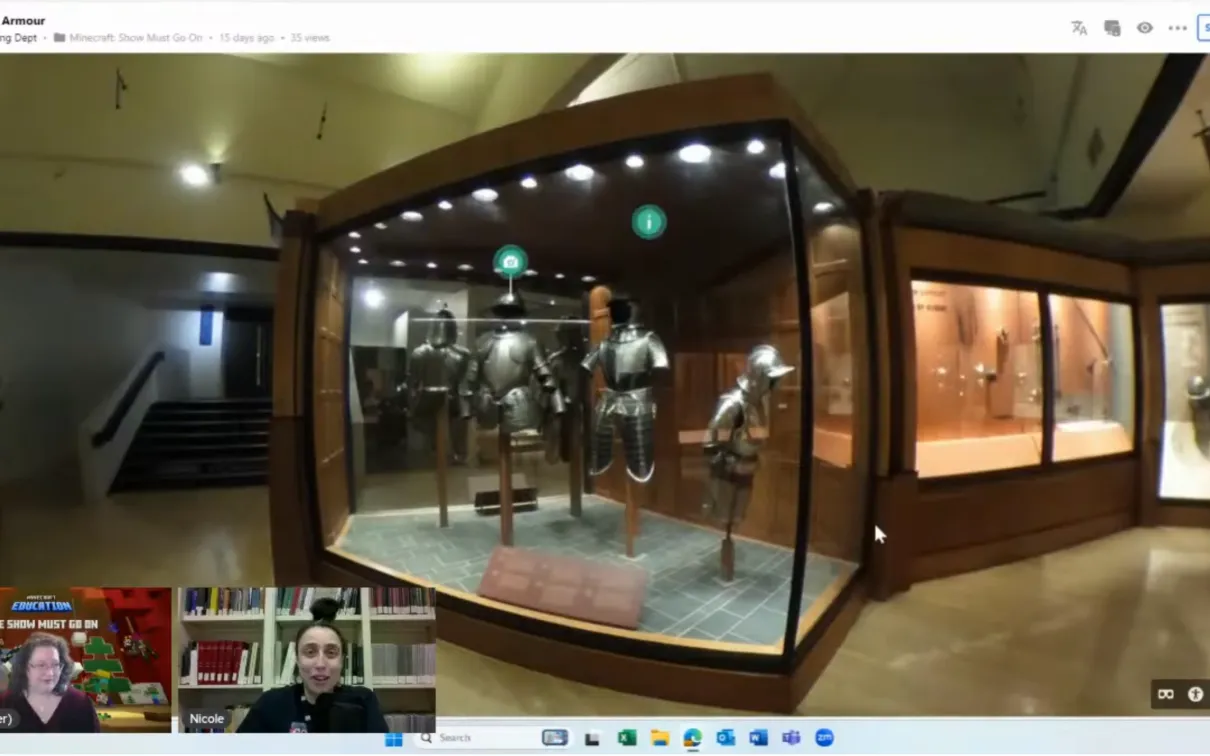Open the more options ellipsis menu
The image size is (1210, 756).
click(x=1176, y=28)
